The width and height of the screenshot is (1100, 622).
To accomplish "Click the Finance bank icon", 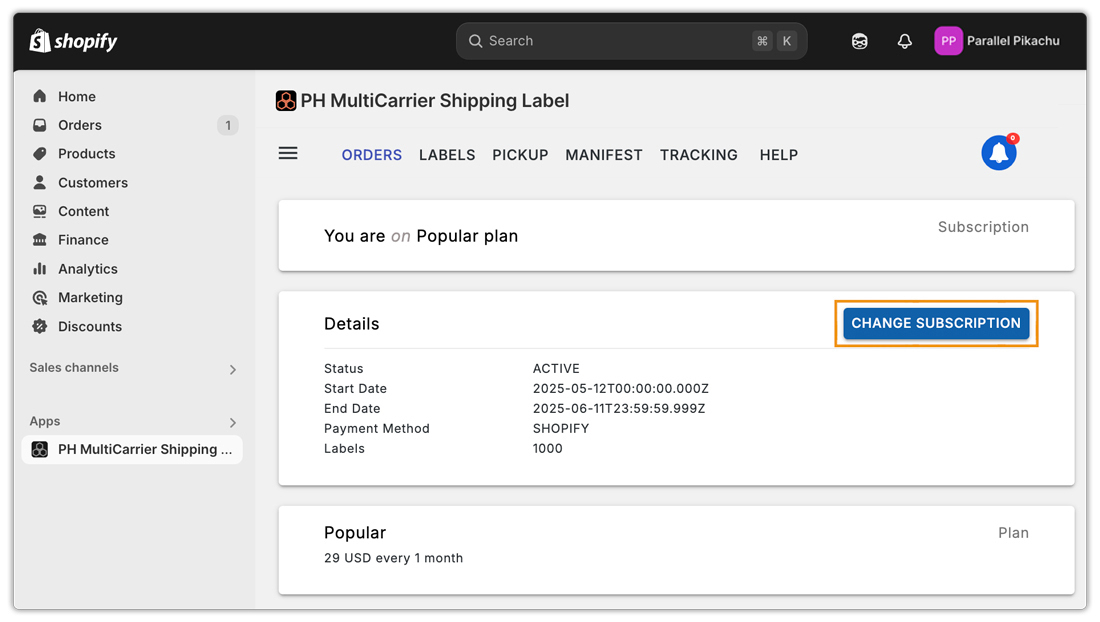I will tap(40, 240).
